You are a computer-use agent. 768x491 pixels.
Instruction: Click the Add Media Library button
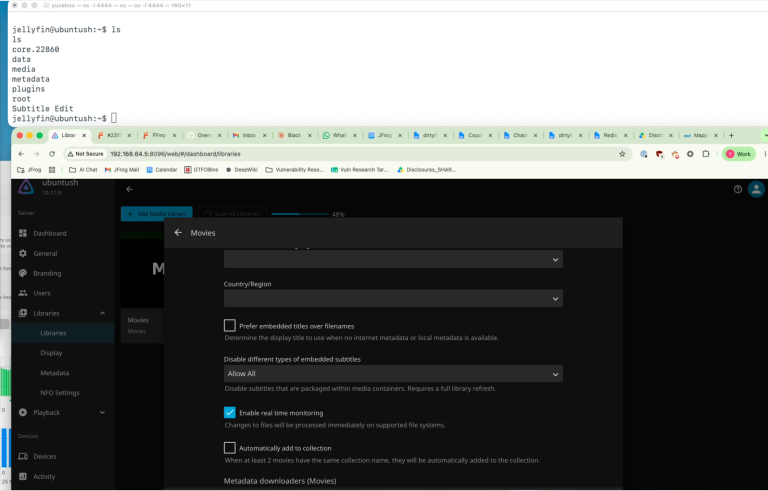coord(157,214)
